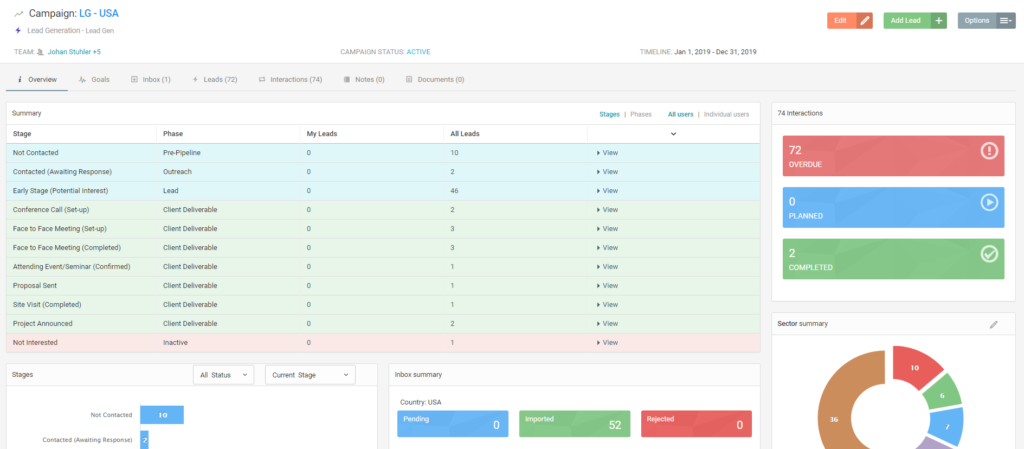The image size is (1024, 449).
Task: Expand View for Not Interested row
Action: click(607, 342)
